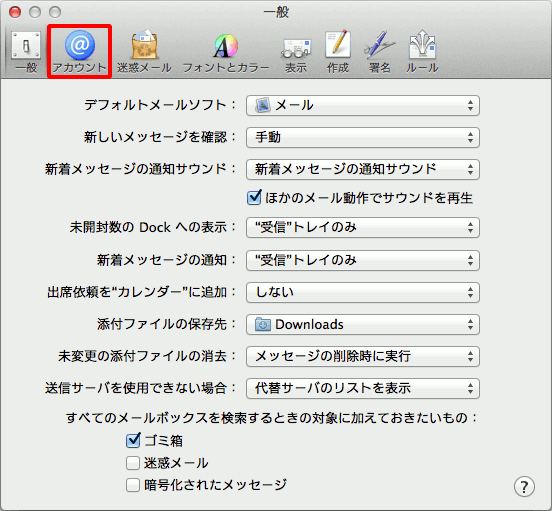Screen dimensions: 552x511
Task: Toggle ほかのメール動作でサウンドを再生 checkbox
Action: [254, 198]
